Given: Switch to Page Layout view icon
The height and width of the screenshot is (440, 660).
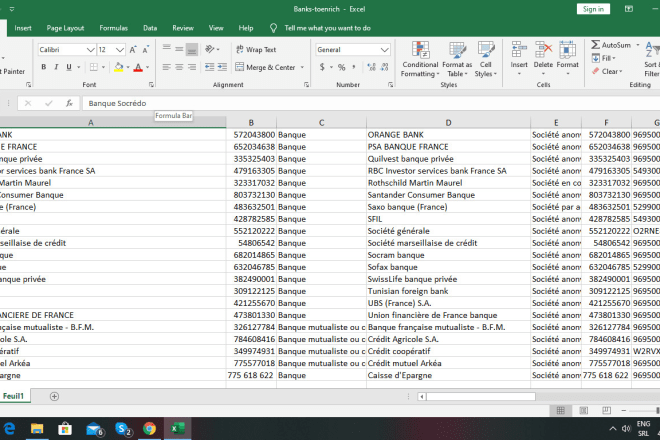Looking at the screenshot, I should pos(584,411).
